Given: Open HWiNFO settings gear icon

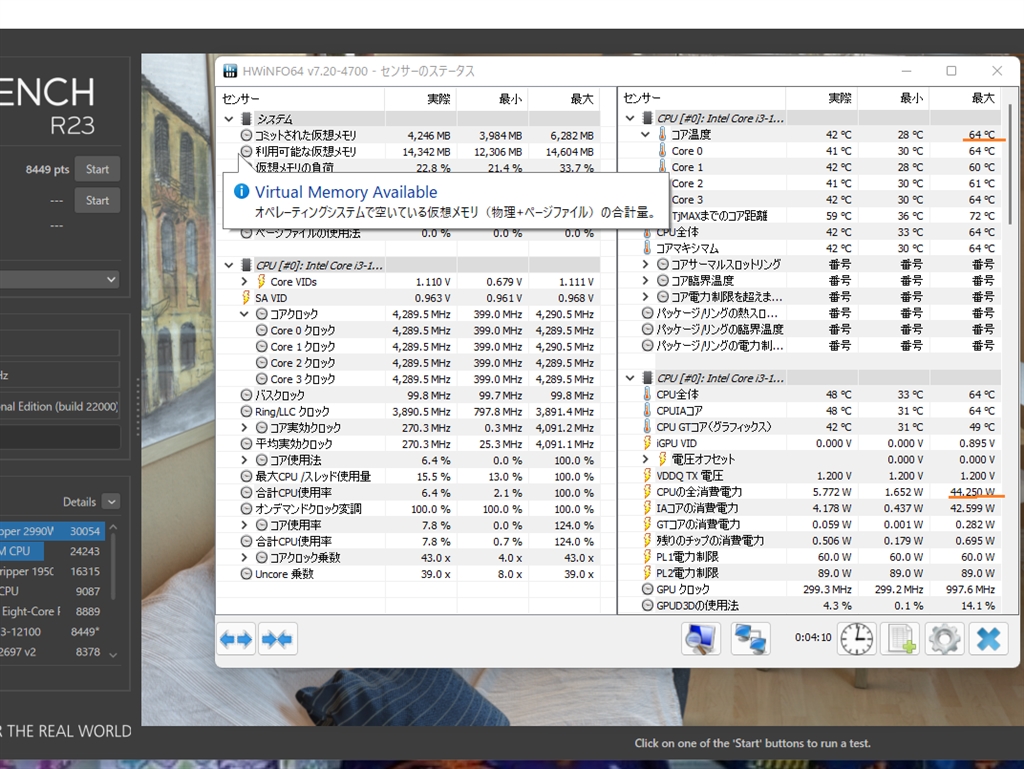Looking at the screenshot, I should 944,638.
